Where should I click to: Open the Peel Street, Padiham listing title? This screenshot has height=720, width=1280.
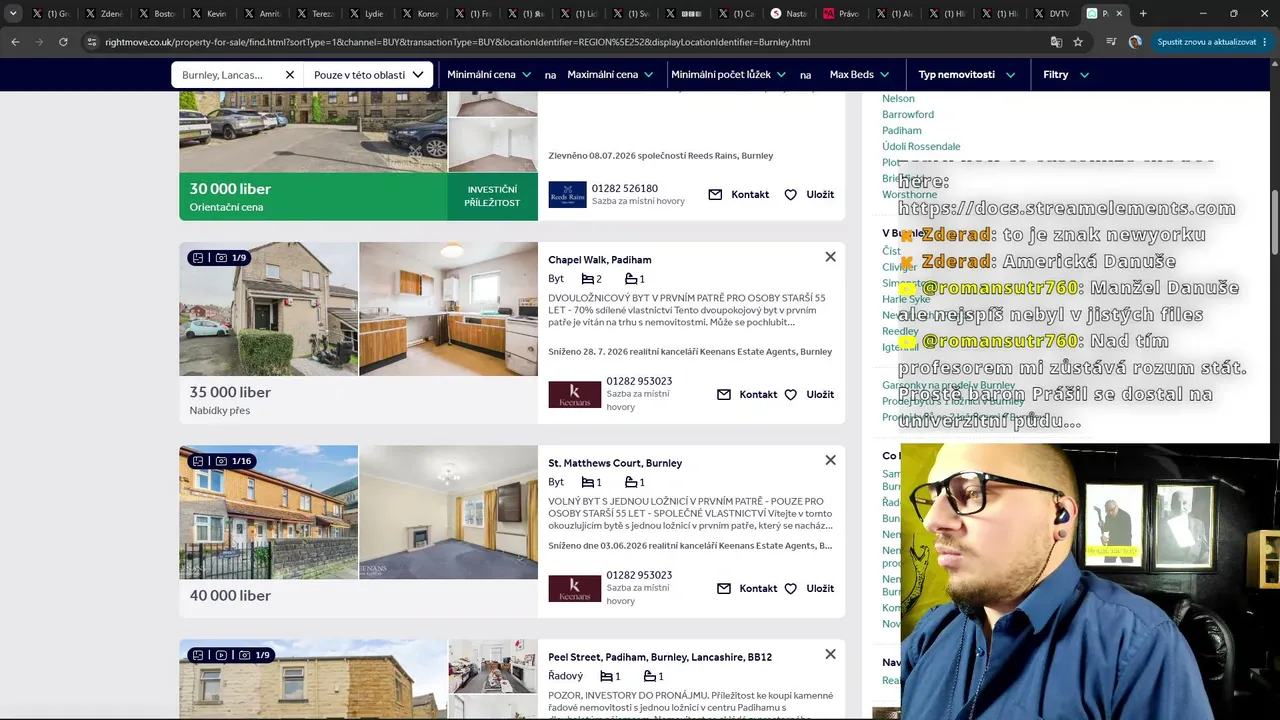[x=660, y=657]
